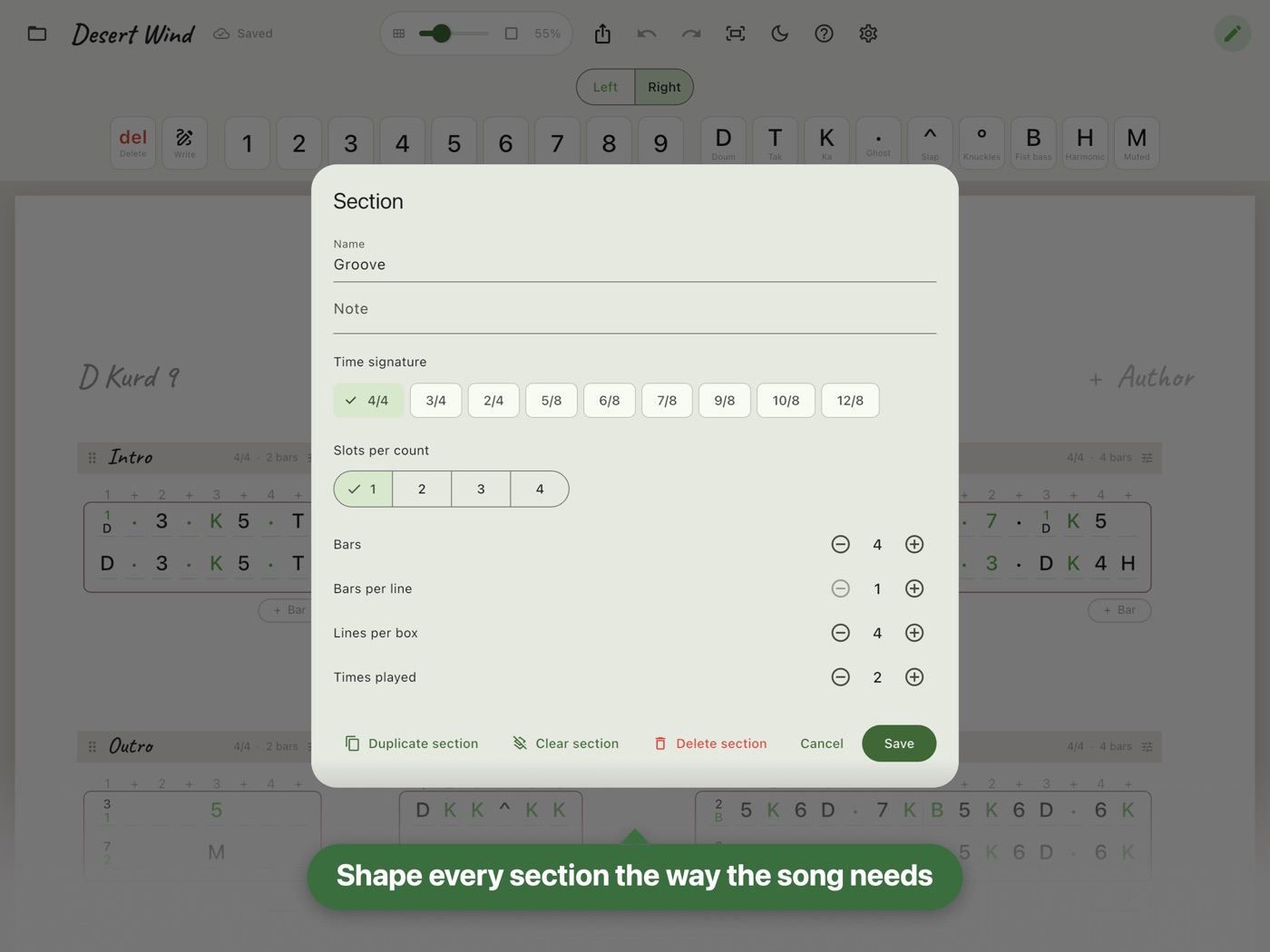Decrease Times played
Screen dimensions: 1270x952
[x=841, y=678]
